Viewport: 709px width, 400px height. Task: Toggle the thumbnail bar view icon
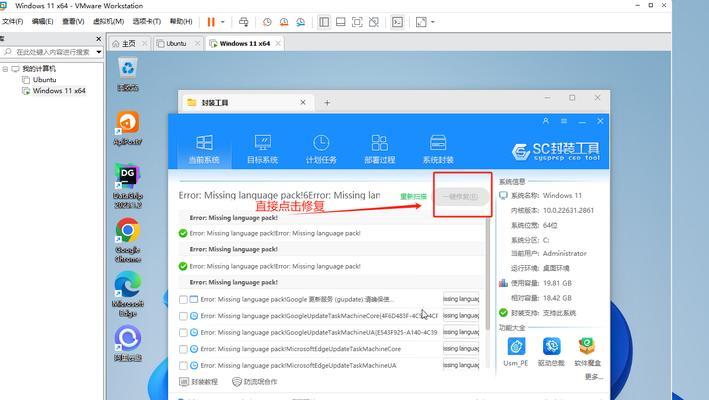340,22
